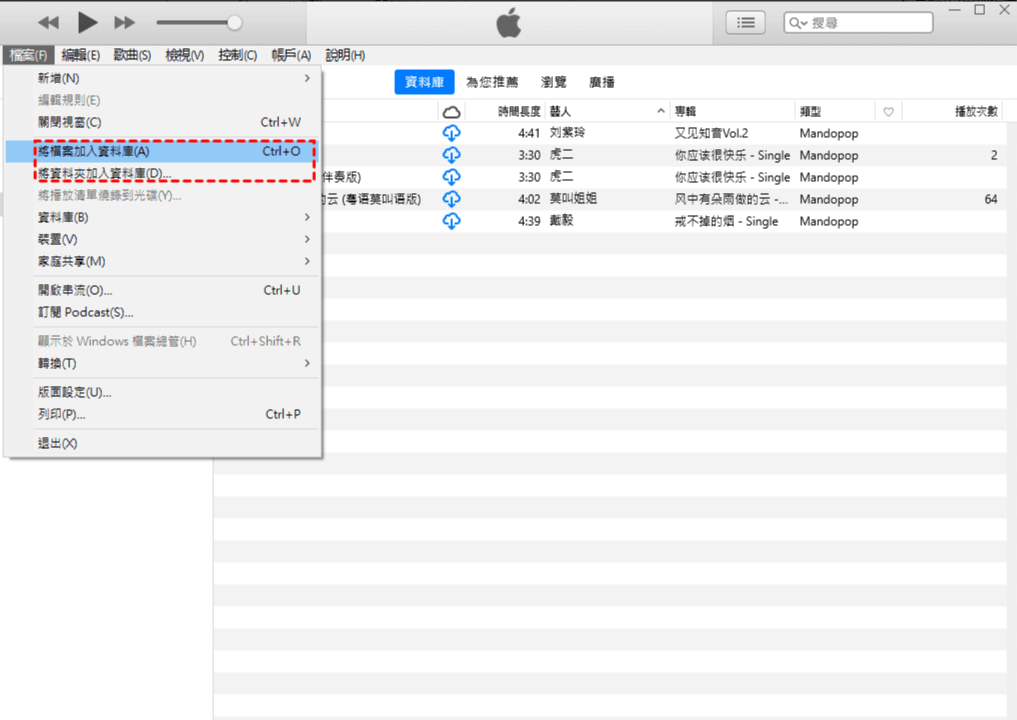Viewport: 1017px width, 720px height.
Task: Click the 搜尋 search field
Action: [858, 23]
